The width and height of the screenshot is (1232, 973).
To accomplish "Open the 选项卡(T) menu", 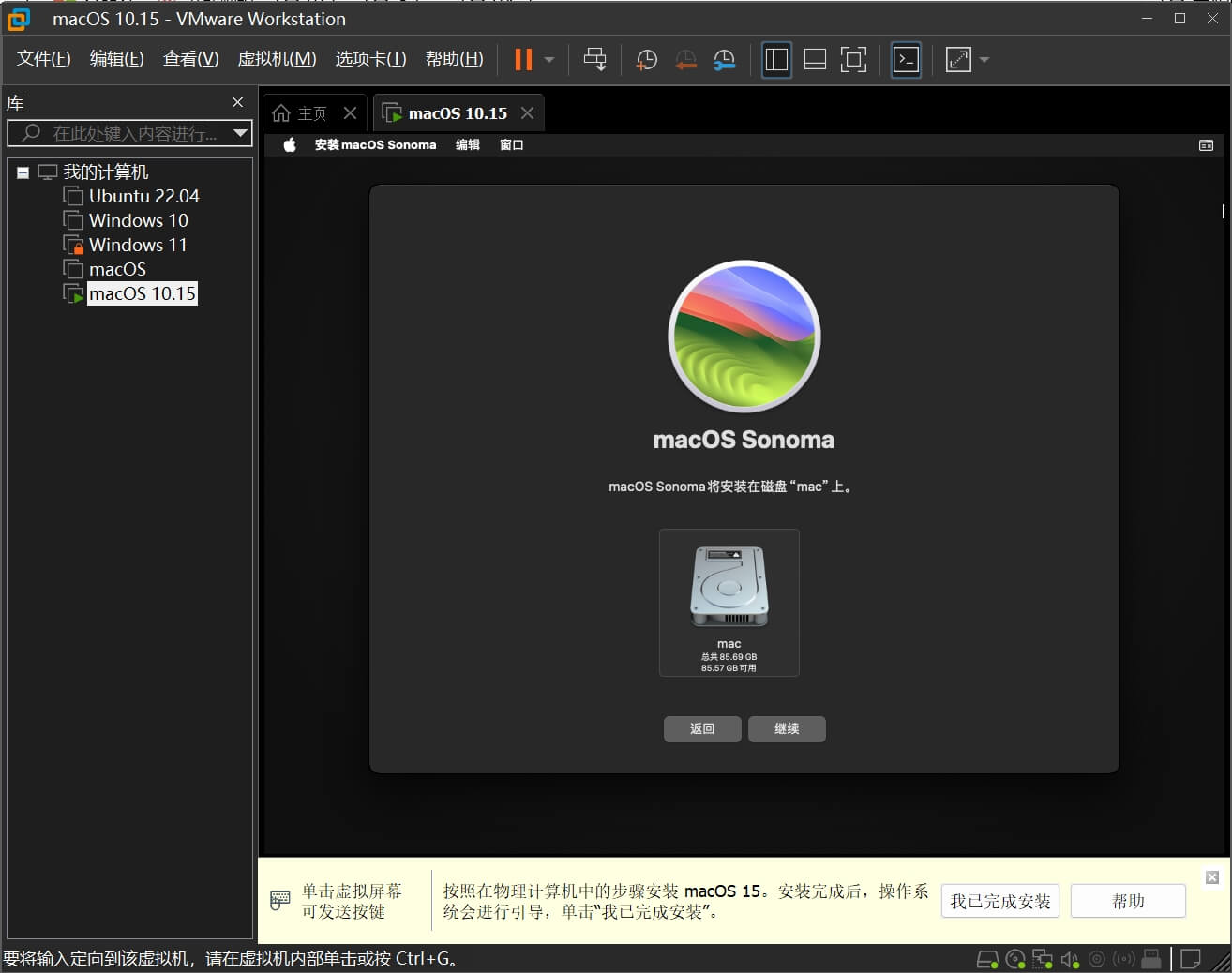I will (x=370, y=59).
